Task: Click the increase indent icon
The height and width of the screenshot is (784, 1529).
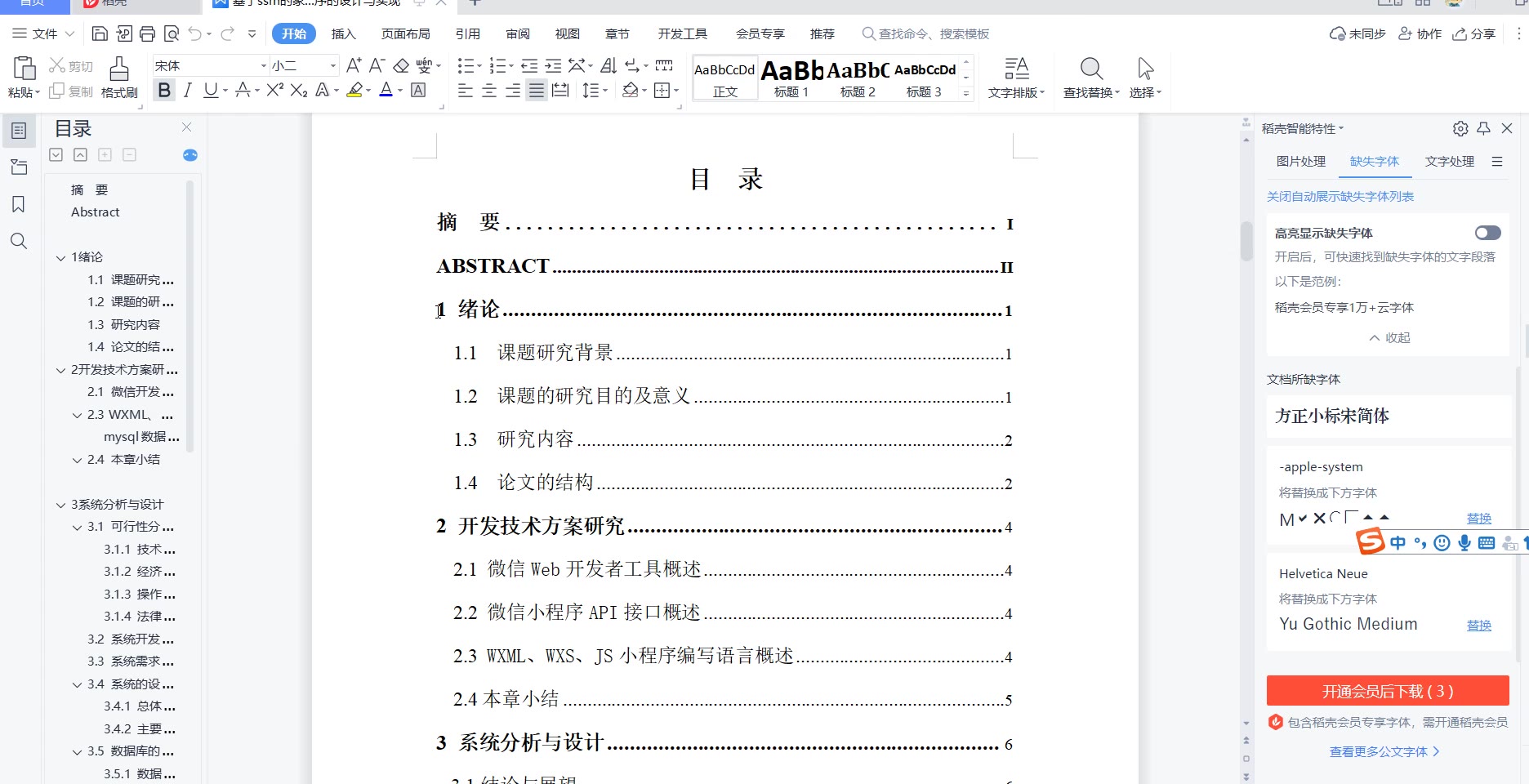Action: [553, 65]
